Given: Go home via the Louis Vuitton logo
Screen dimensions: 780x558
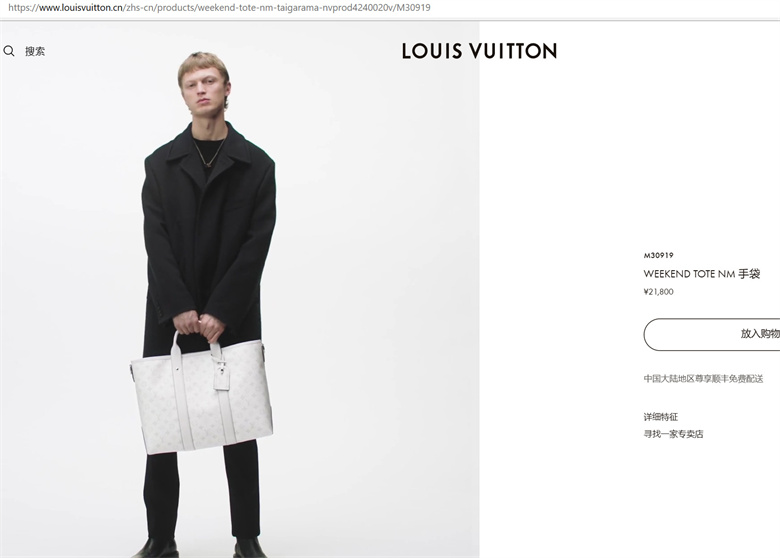Looking at the screenshot, I should 479,51.
